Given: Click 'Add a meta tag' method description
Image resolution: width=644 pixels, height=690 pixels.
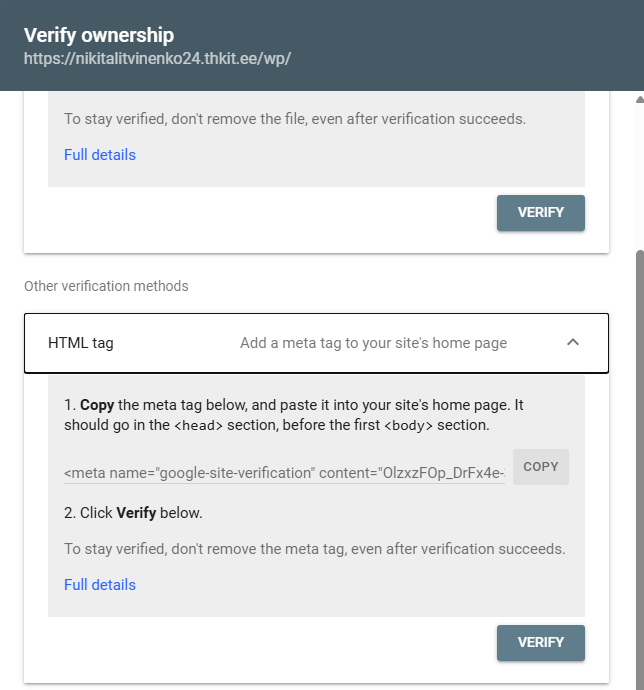Looking at the screenshot, I should pos(373,343).
